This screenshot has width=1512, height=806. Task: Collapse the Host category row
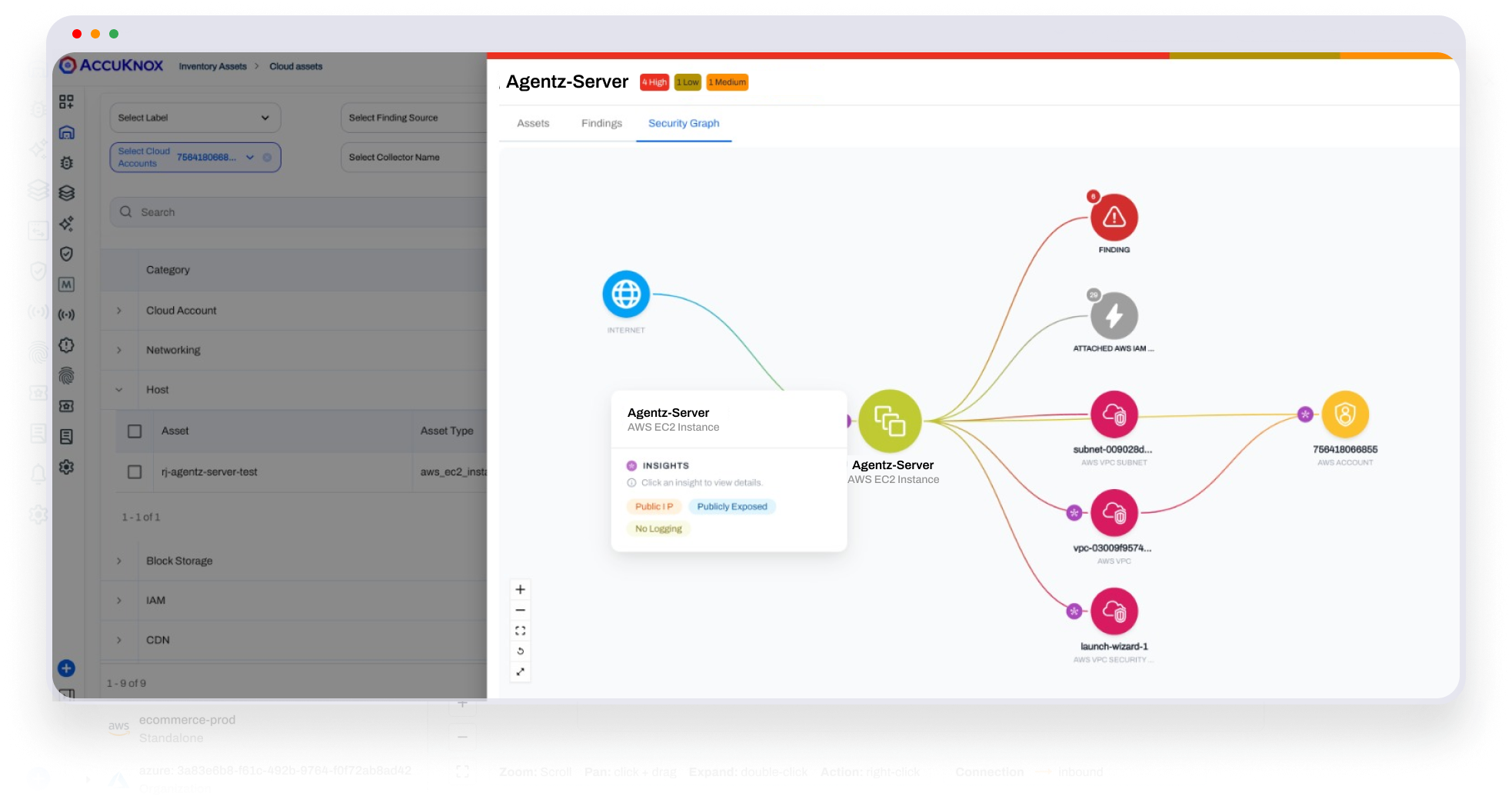tap(119, 390)
